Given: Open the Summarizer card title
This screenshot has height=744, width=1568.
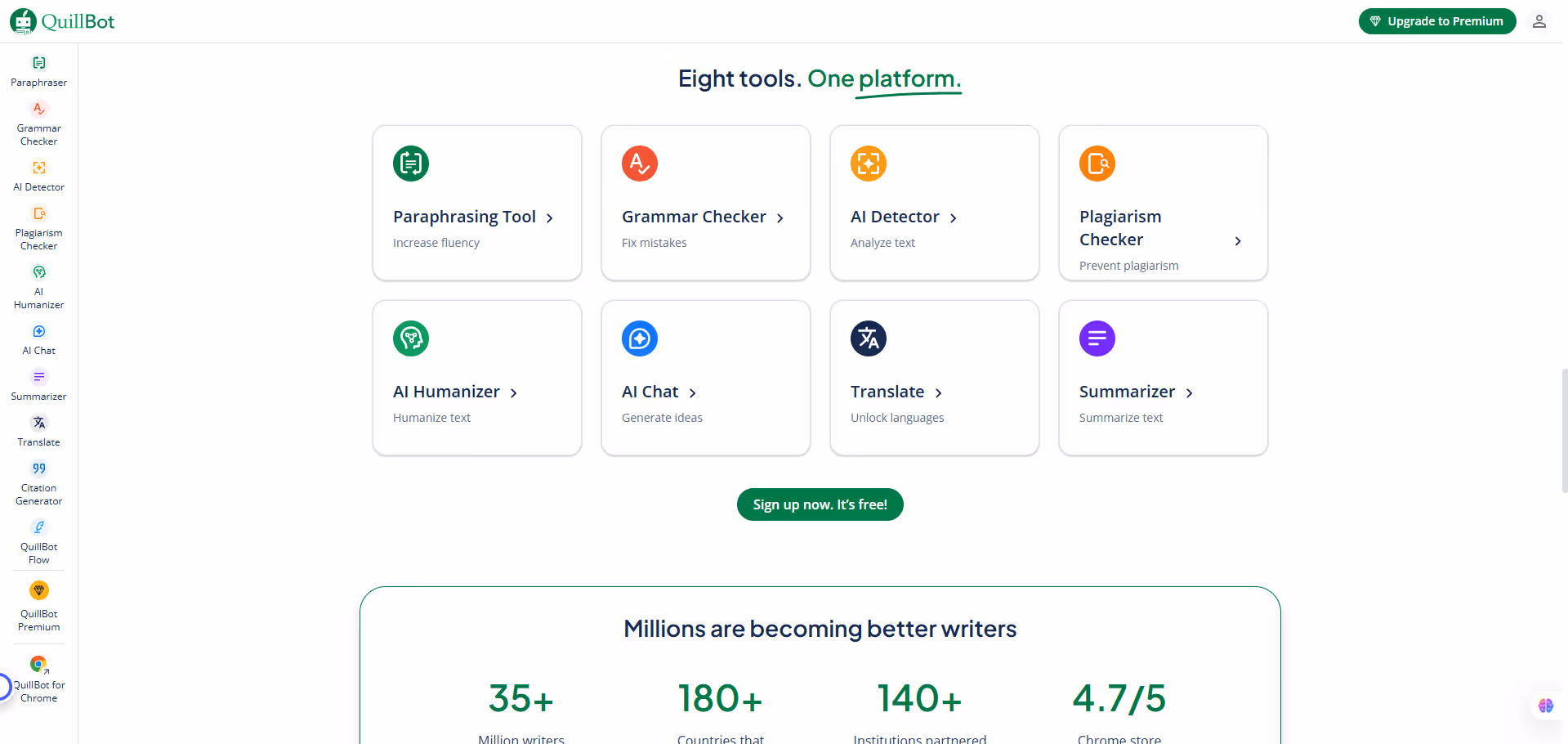Looking at the screenshot, I should [x=1127, y=392].
